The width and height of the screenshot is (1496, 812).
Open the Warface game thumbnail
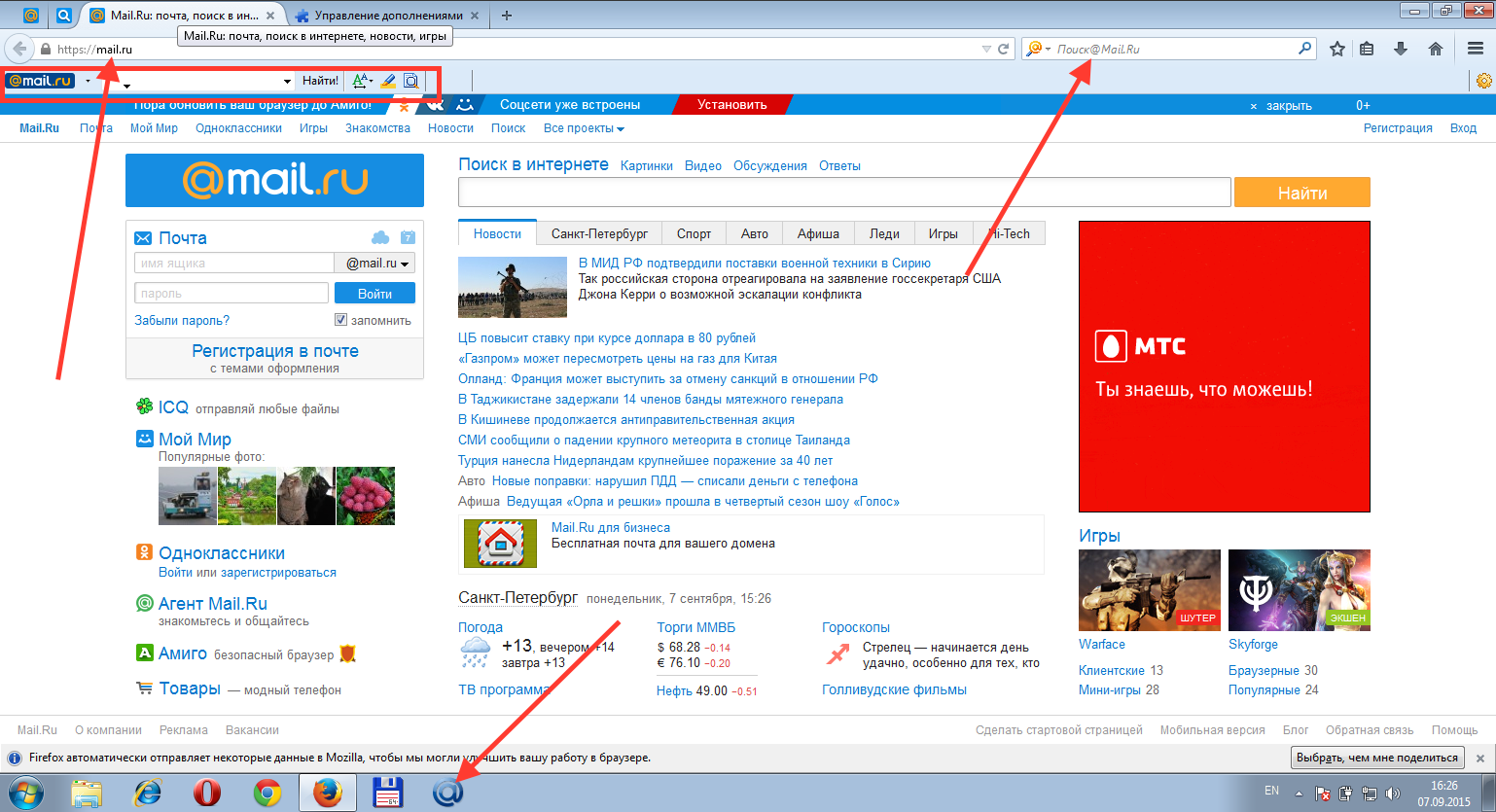[x=1150, y=590]
